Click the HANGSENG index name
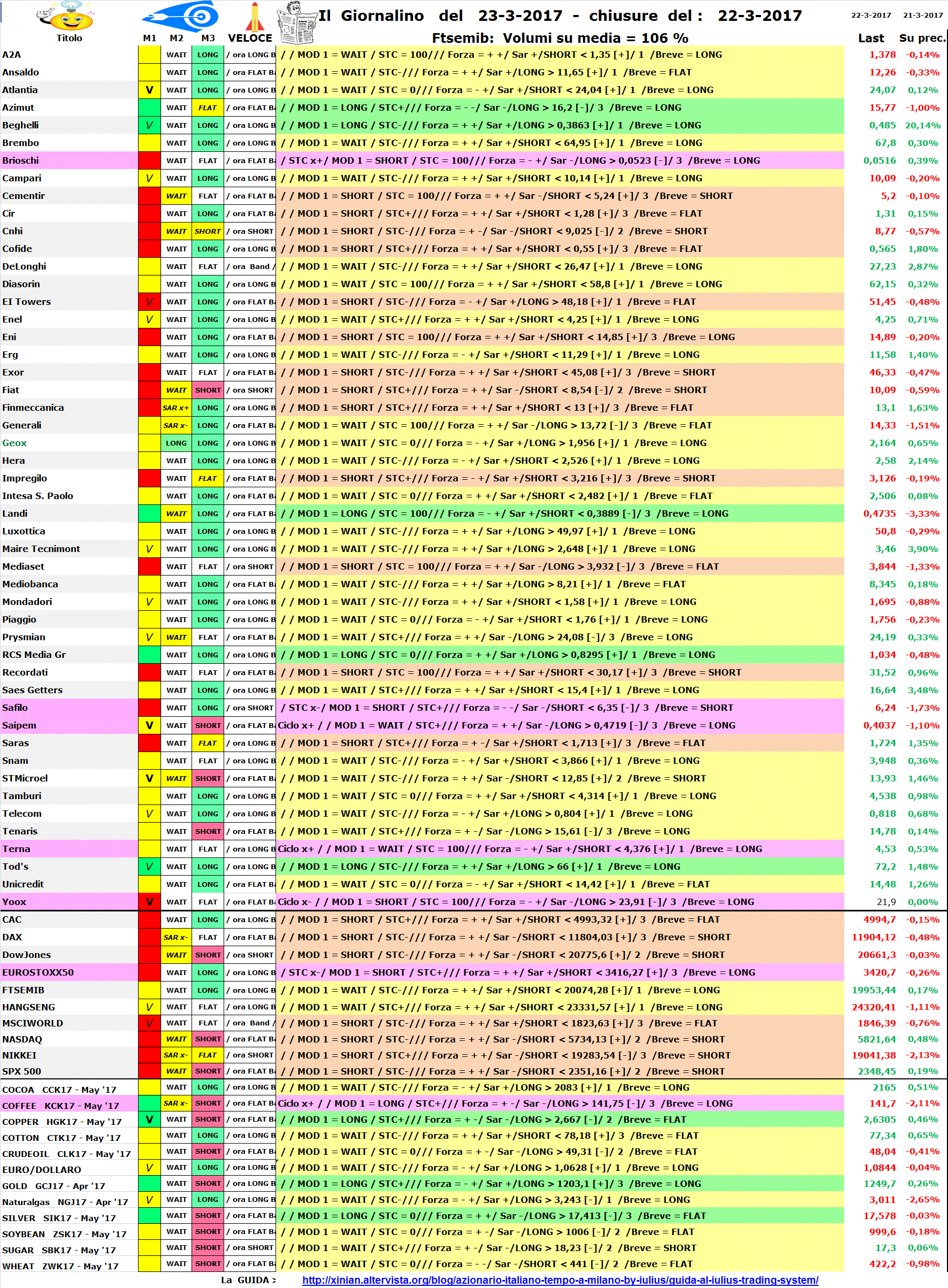 [29, 1007]
